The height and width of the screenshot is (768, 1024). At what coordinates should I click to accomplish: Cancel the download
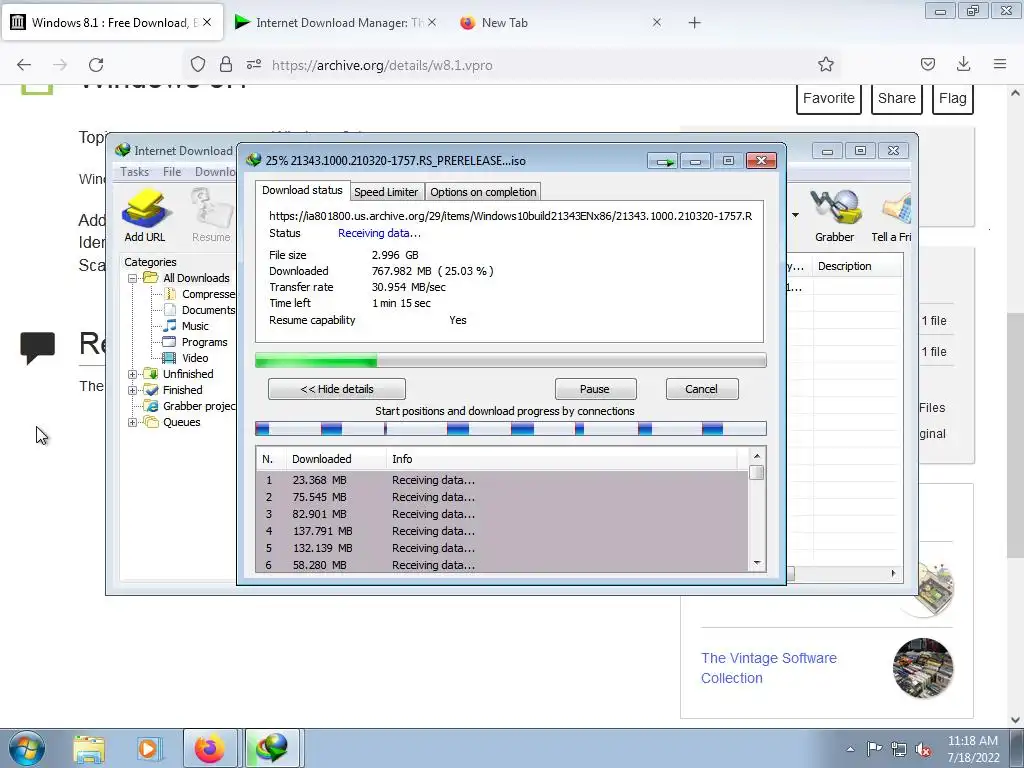click(702, 389)
